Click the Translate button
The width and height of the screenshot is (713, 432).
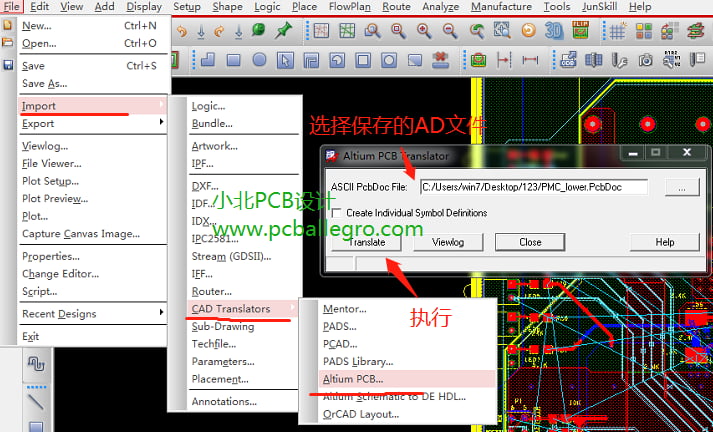tap(367, 242)
